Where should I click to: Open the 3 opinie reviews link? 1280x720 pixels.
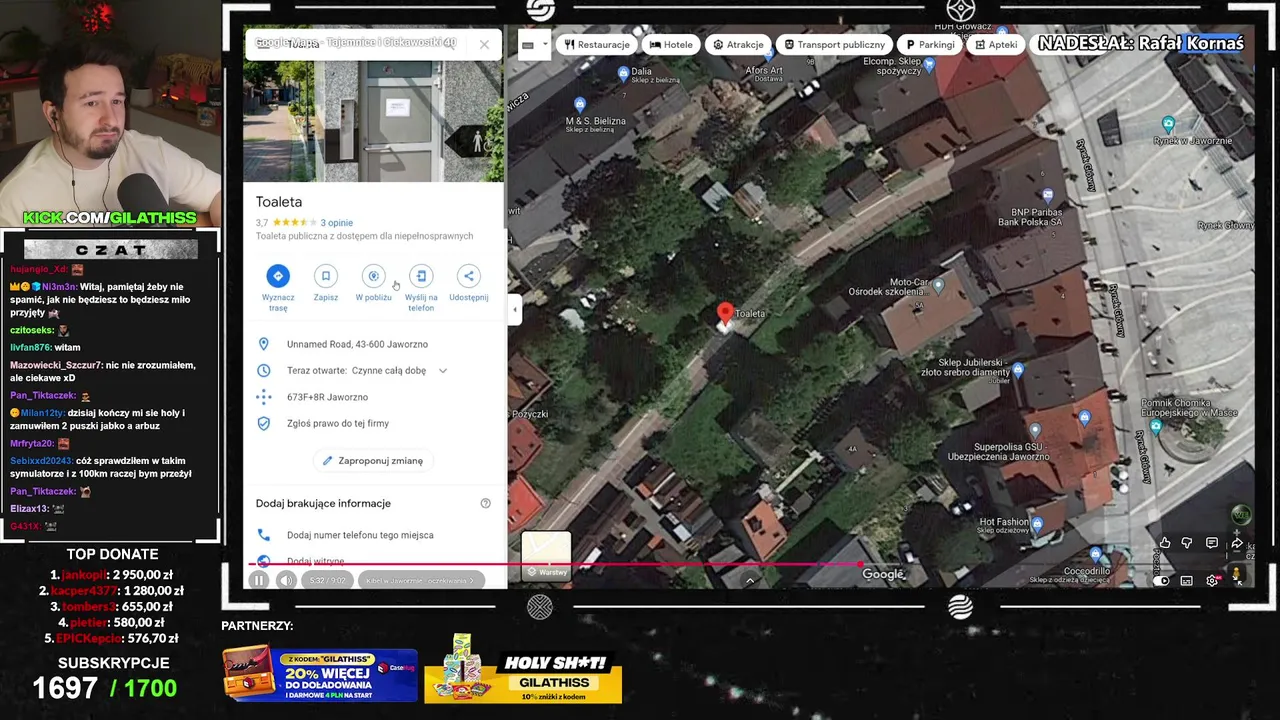tap(336, 222)
